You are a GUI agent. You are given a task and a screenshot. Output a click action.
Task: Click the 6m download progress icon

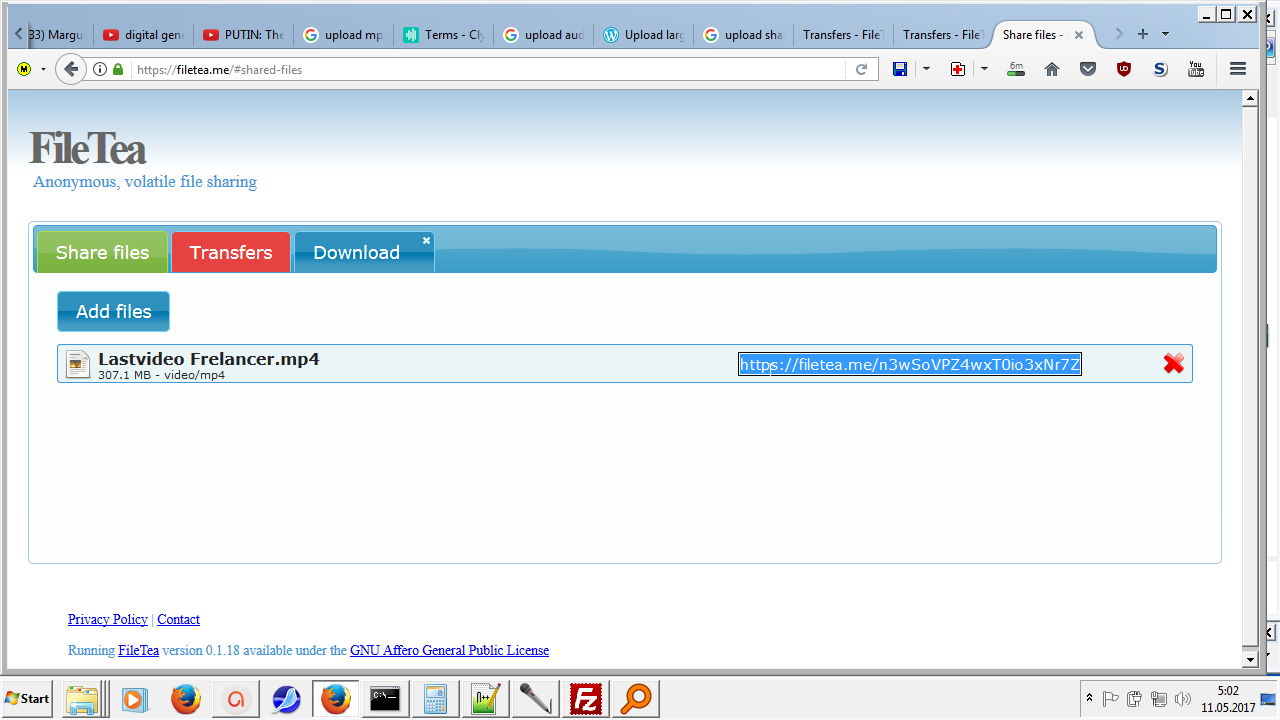tap(1016, 69)
